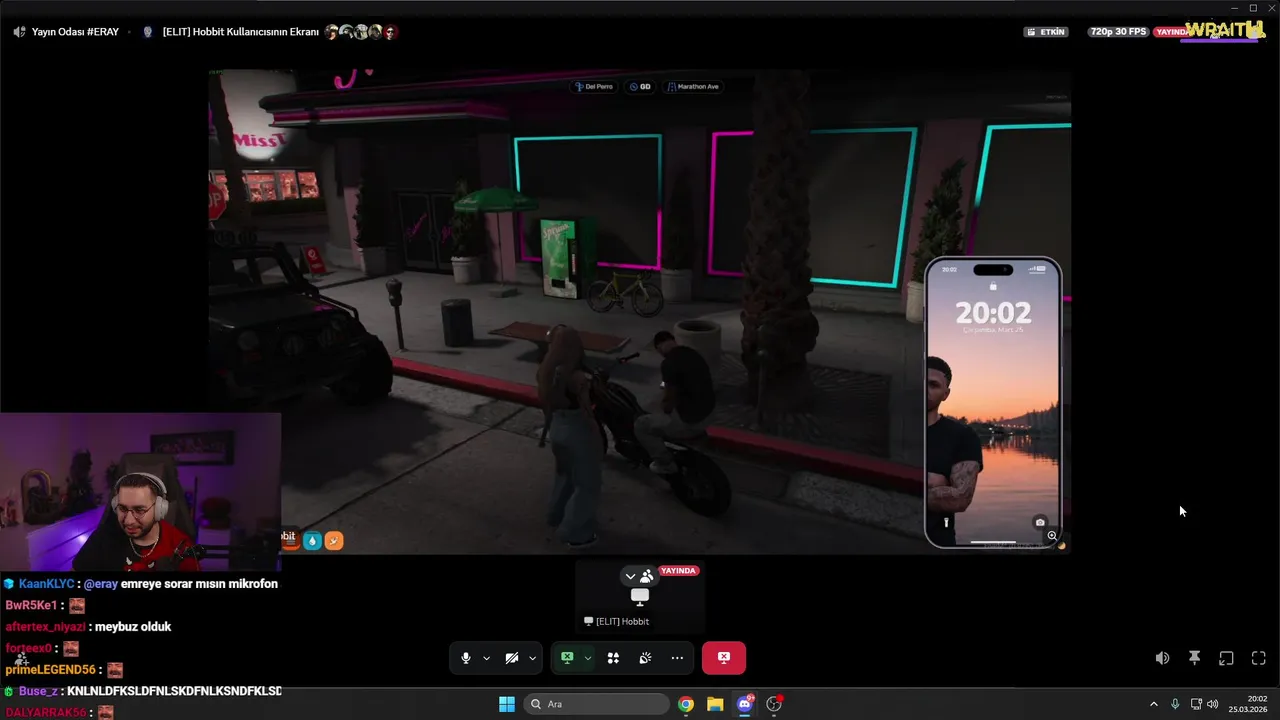This screenshot has width=1280, height=720.
Task: Click the red YAYINDA badge on Hobbit tile
Action: (678, 571)
